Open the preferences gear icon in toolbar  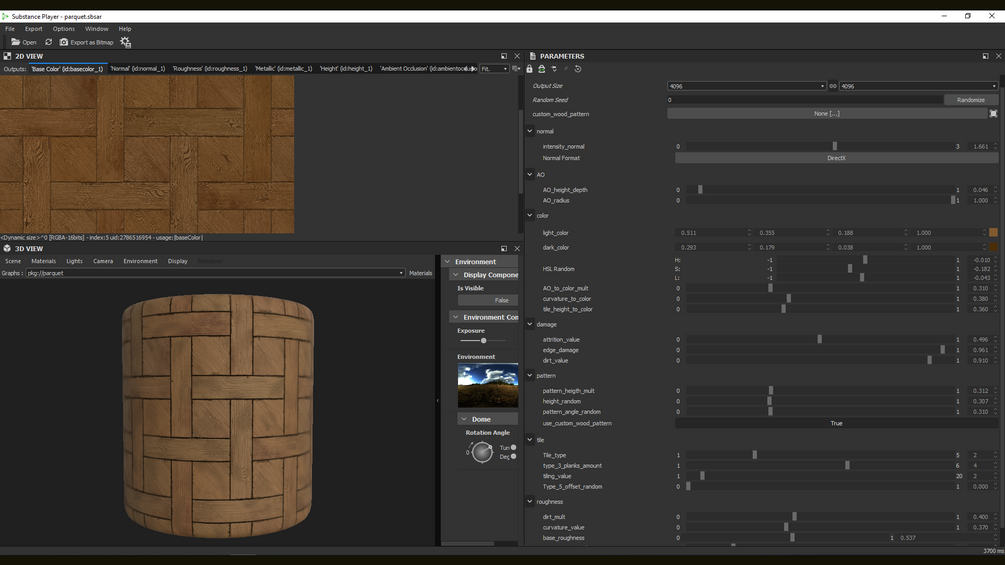[126, 42]
